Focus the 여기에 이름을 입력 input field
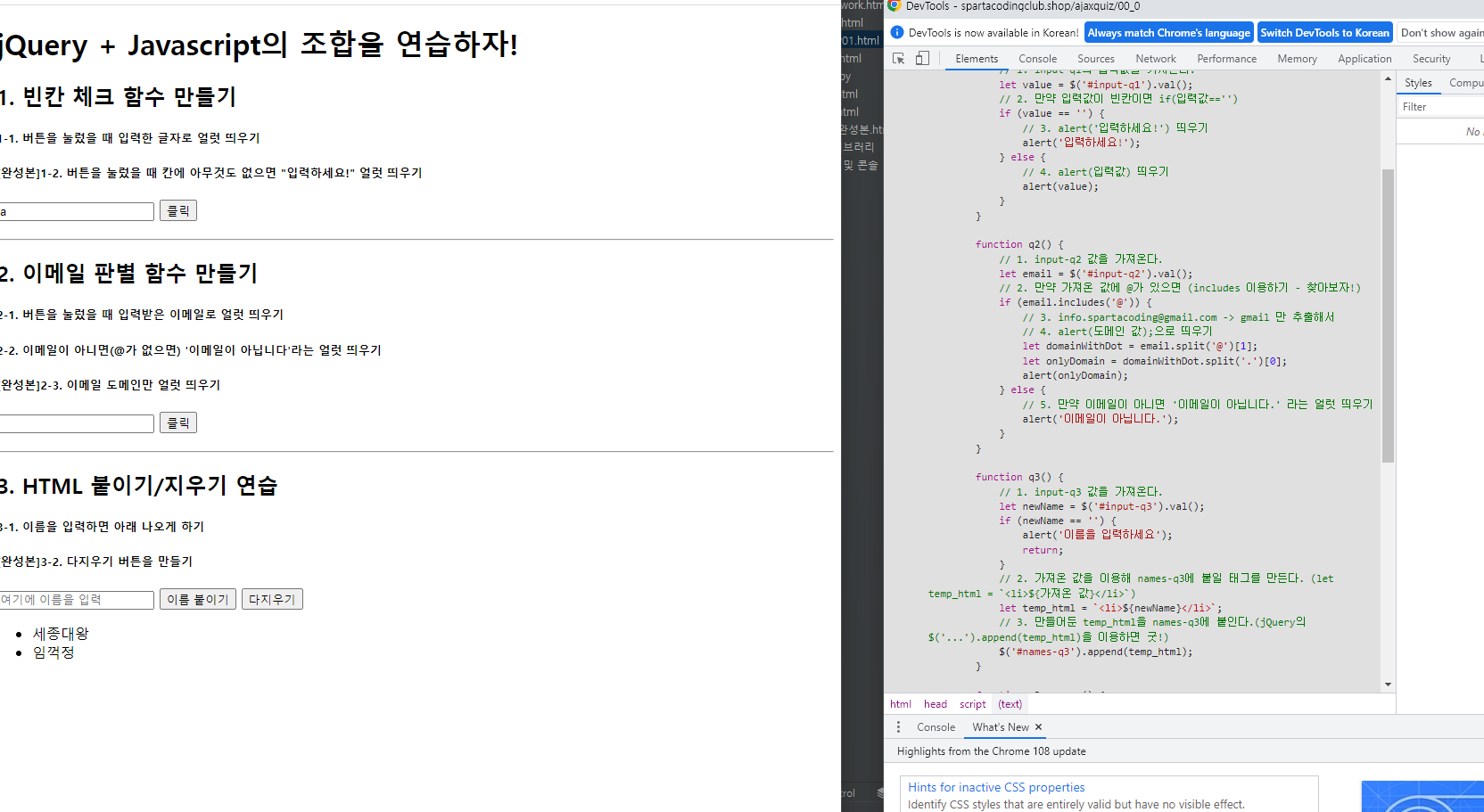The image size is (1484, 812). [x=77, y=600]
